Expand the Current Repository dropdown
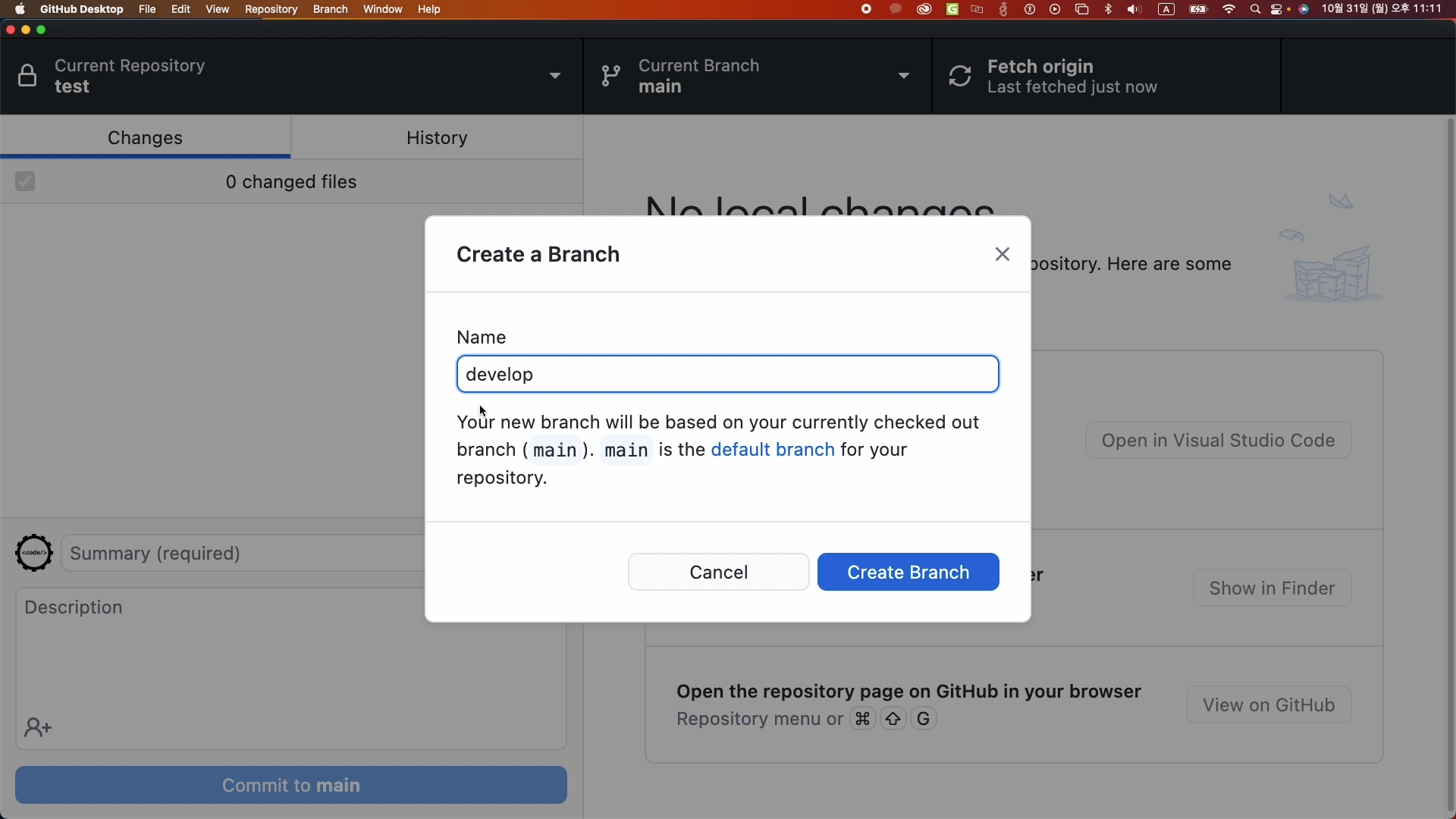Viewport: 1456px width, 819px height. click(x=556, y=77)
